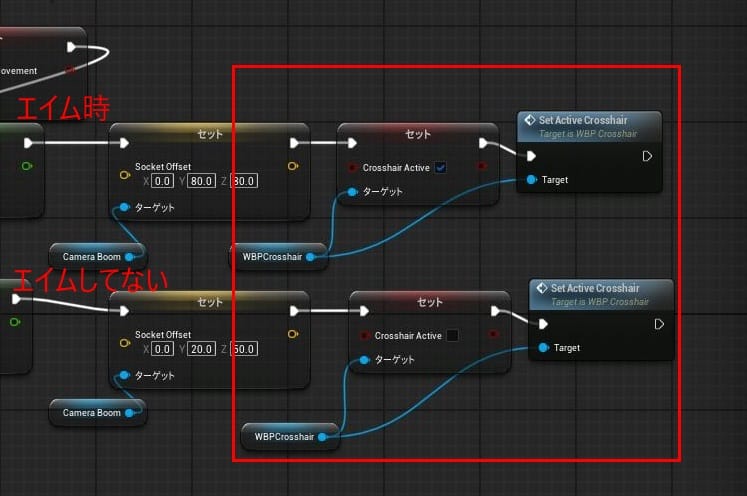This screenshot has width=747, height=496.
Task: Select upper Crosshair Active セット node title
Action: pyautogui.click(x=418, y=134)
